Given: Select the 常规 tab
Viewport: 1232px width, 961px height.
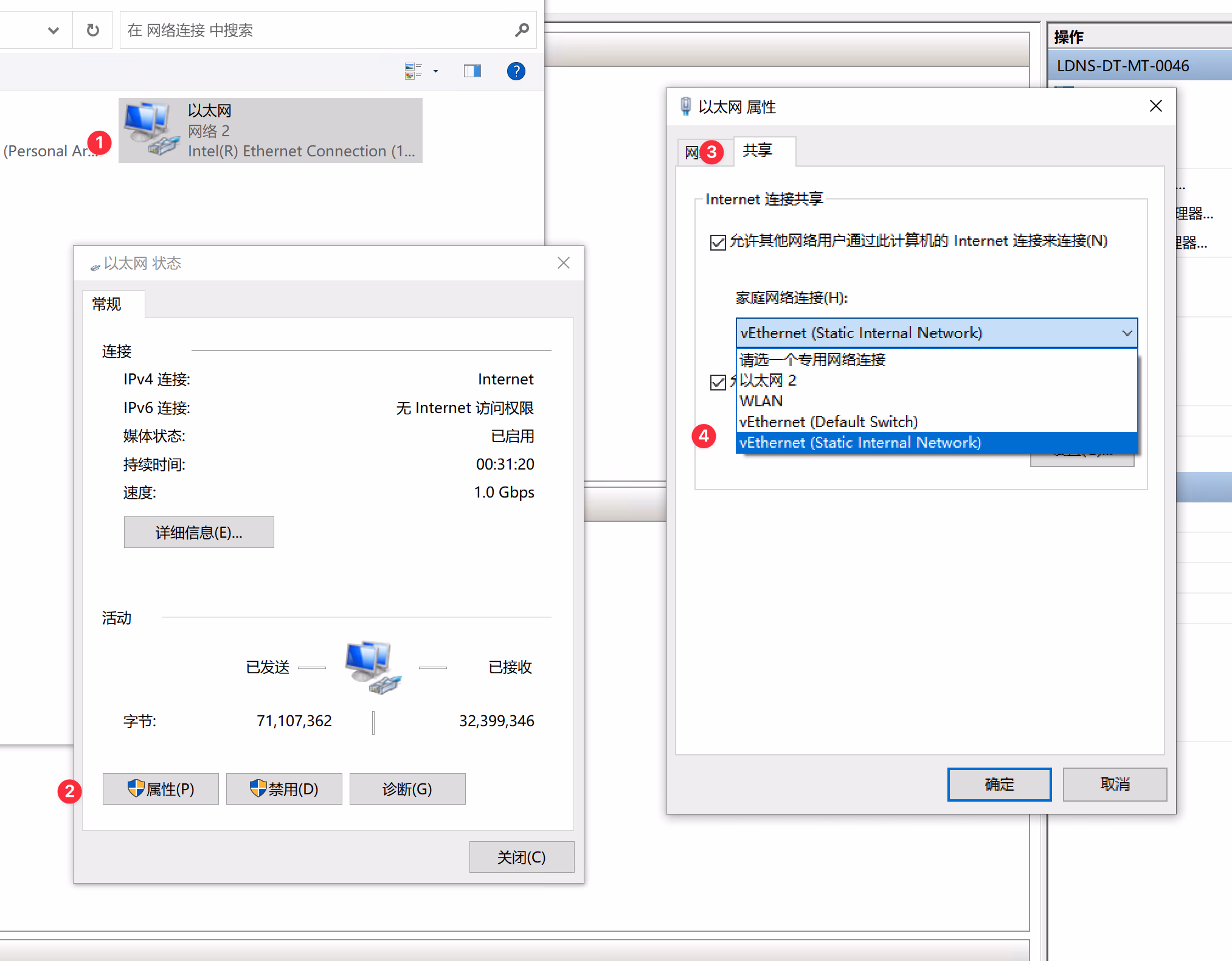Looking at the screenshot, I should tap(107, 304).
